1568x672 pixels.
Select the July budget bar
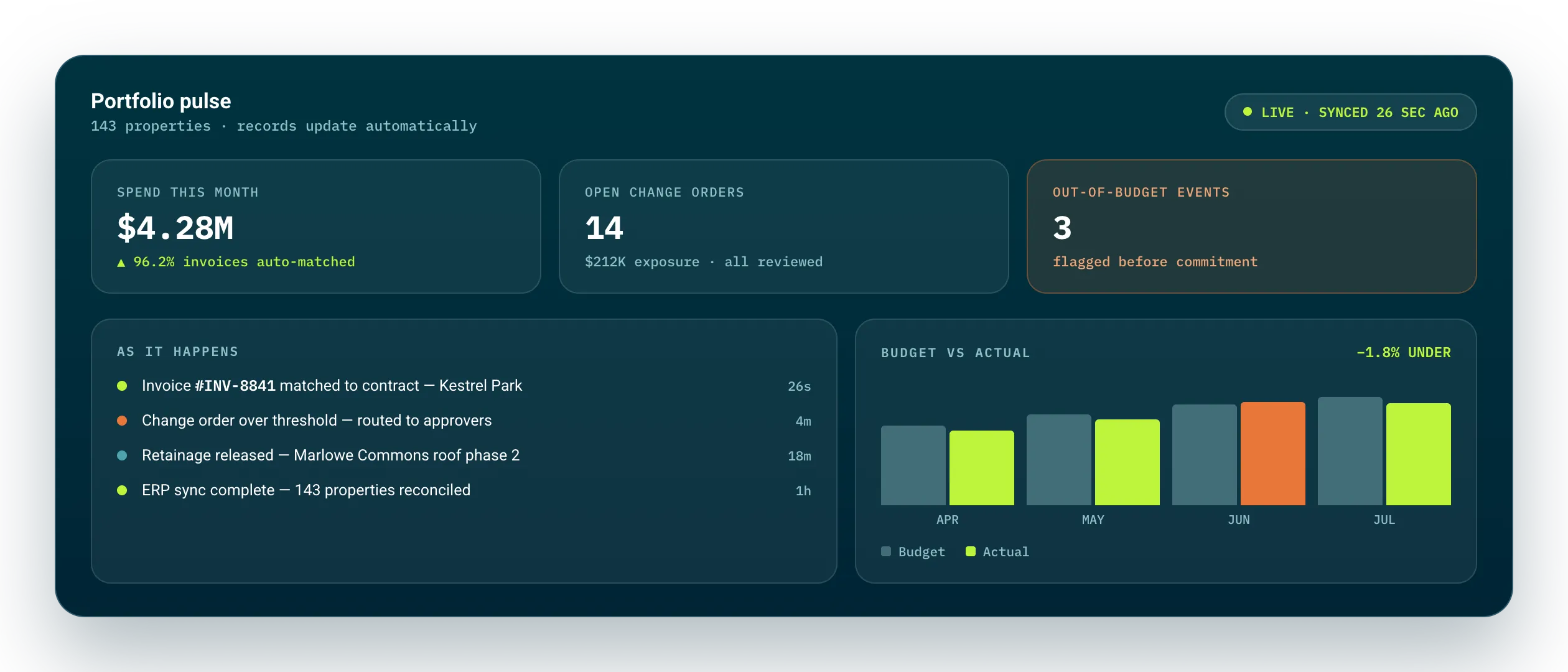tap(1350, 451)
